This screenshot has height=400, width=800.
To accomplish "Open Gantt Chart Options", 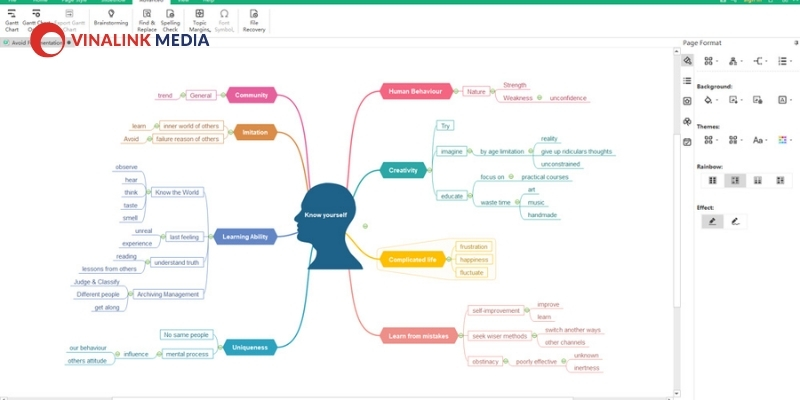I will (36, 20).
